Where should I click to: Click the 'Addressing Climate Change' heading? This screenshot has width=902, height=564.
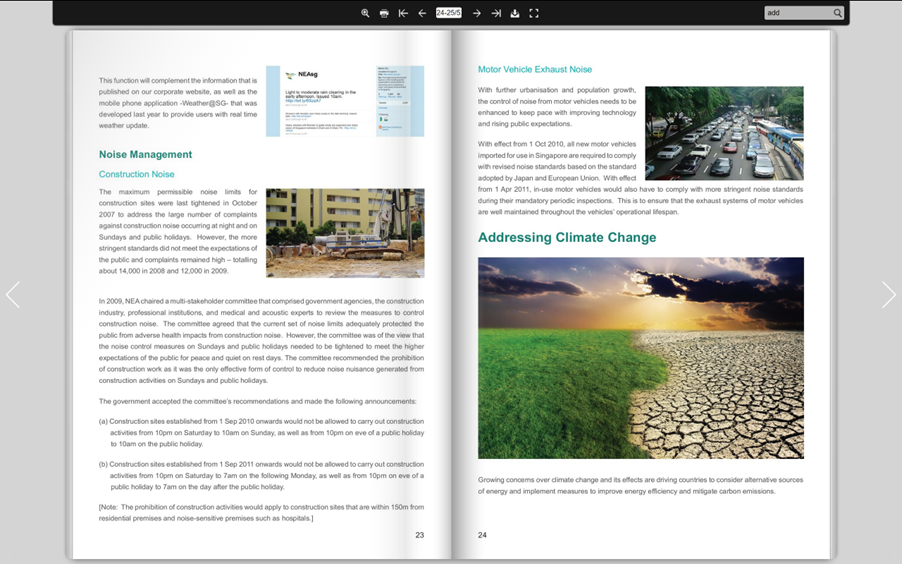[x=567, y=237]
